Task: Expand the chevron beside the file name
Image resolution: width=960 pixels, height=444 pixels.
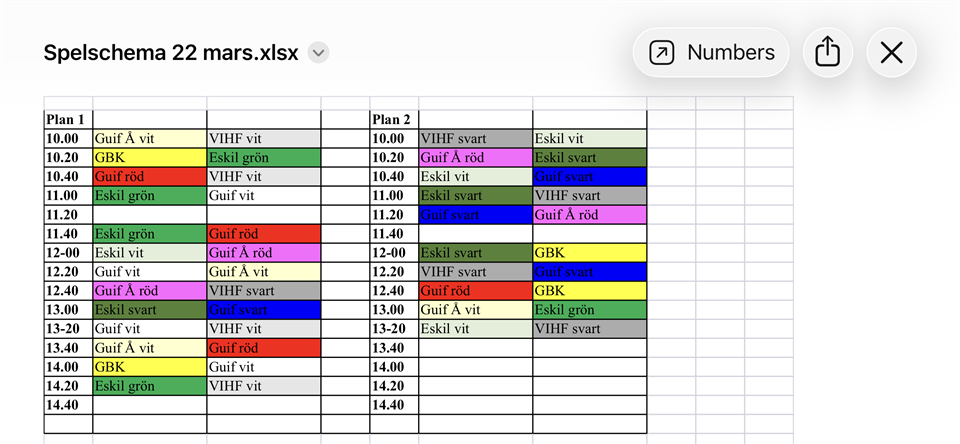Action: tap(318, 53)
